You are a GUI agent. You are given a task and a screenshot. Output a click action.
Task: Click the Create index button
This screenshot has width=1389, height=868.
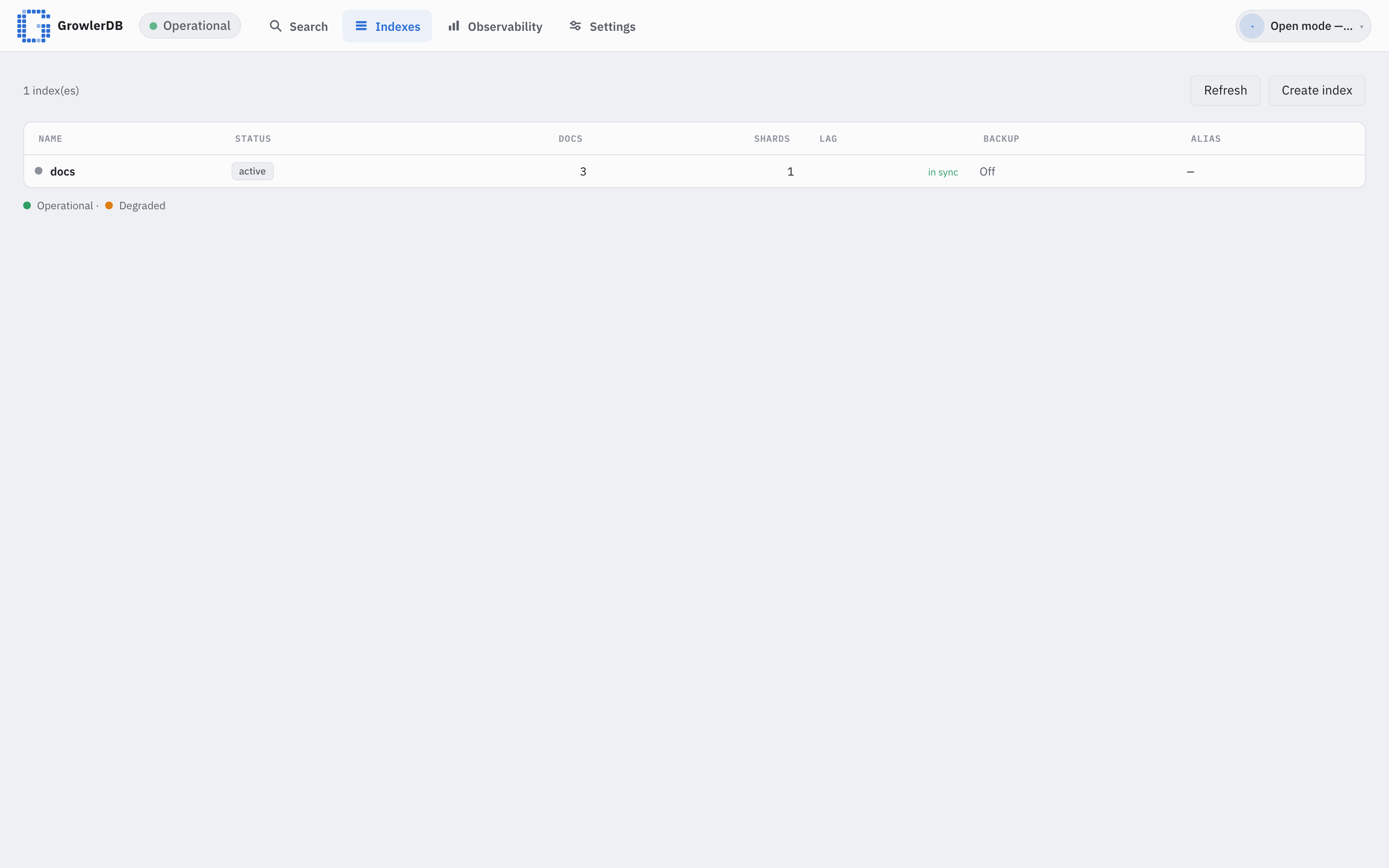[x=1317, y=91]
